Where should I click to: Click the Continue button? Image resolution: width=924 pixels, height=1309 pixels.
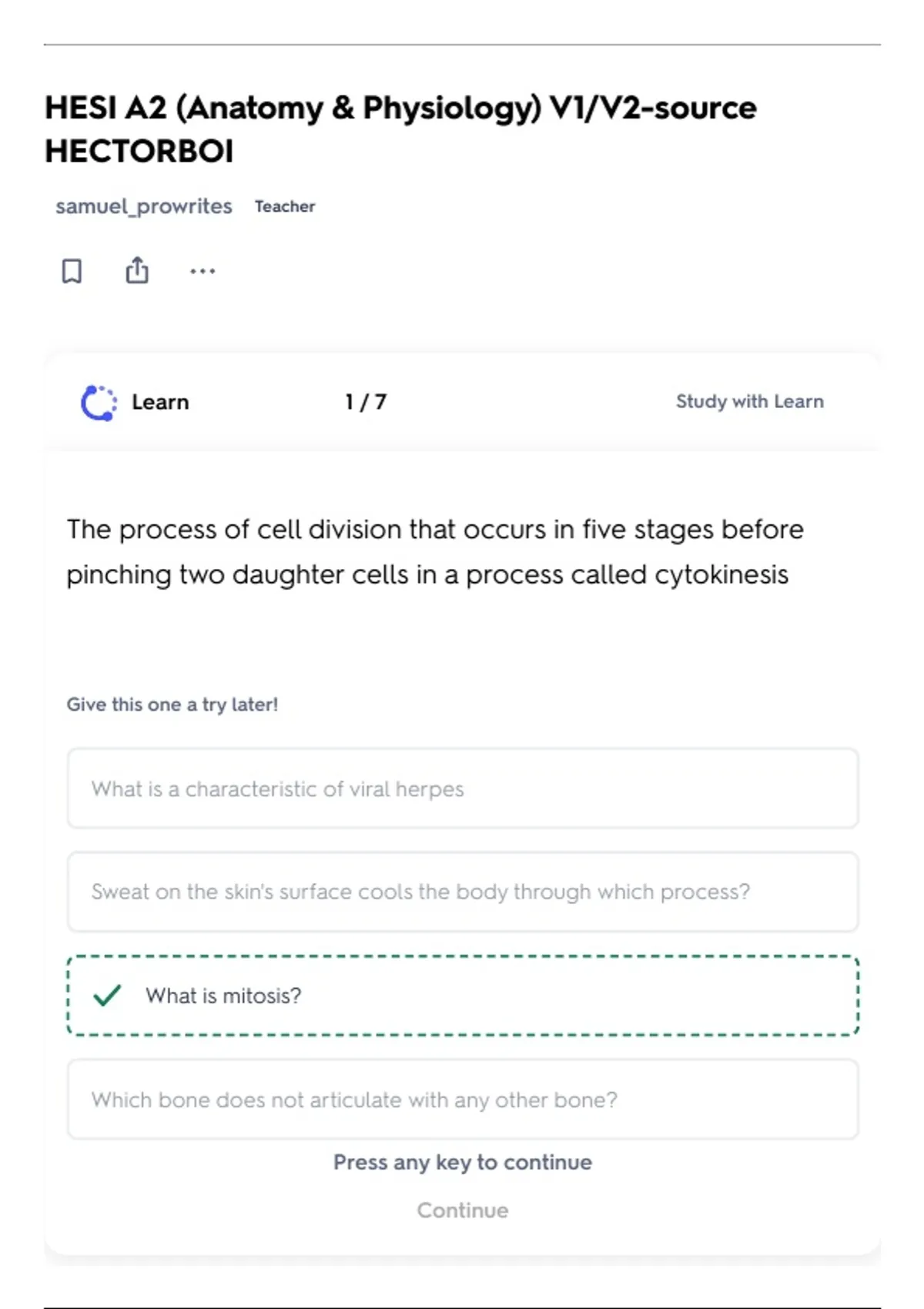coord(463,1210)
